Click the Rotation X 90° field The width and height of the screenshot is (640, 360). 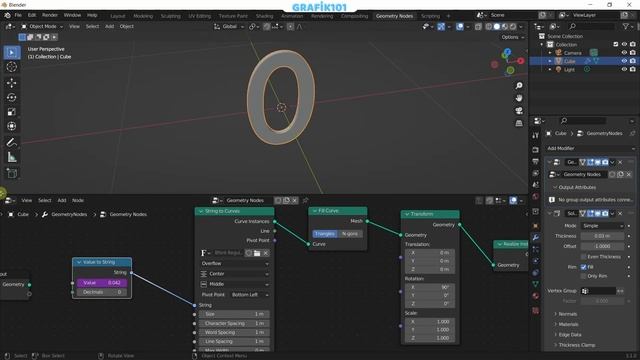point(430,287)
